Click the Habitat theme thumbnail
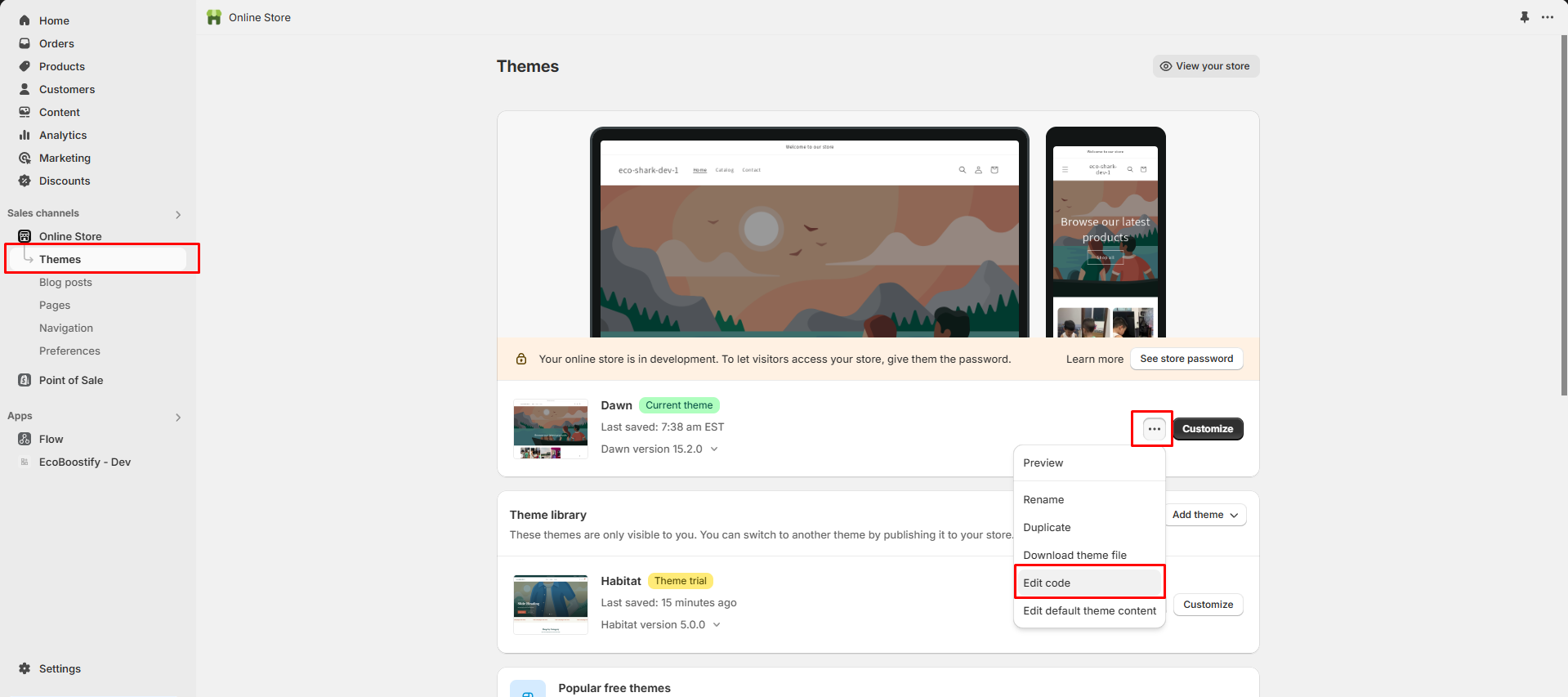The width and height of the screenshot is (1568, 697). click(x=551, y=605)
